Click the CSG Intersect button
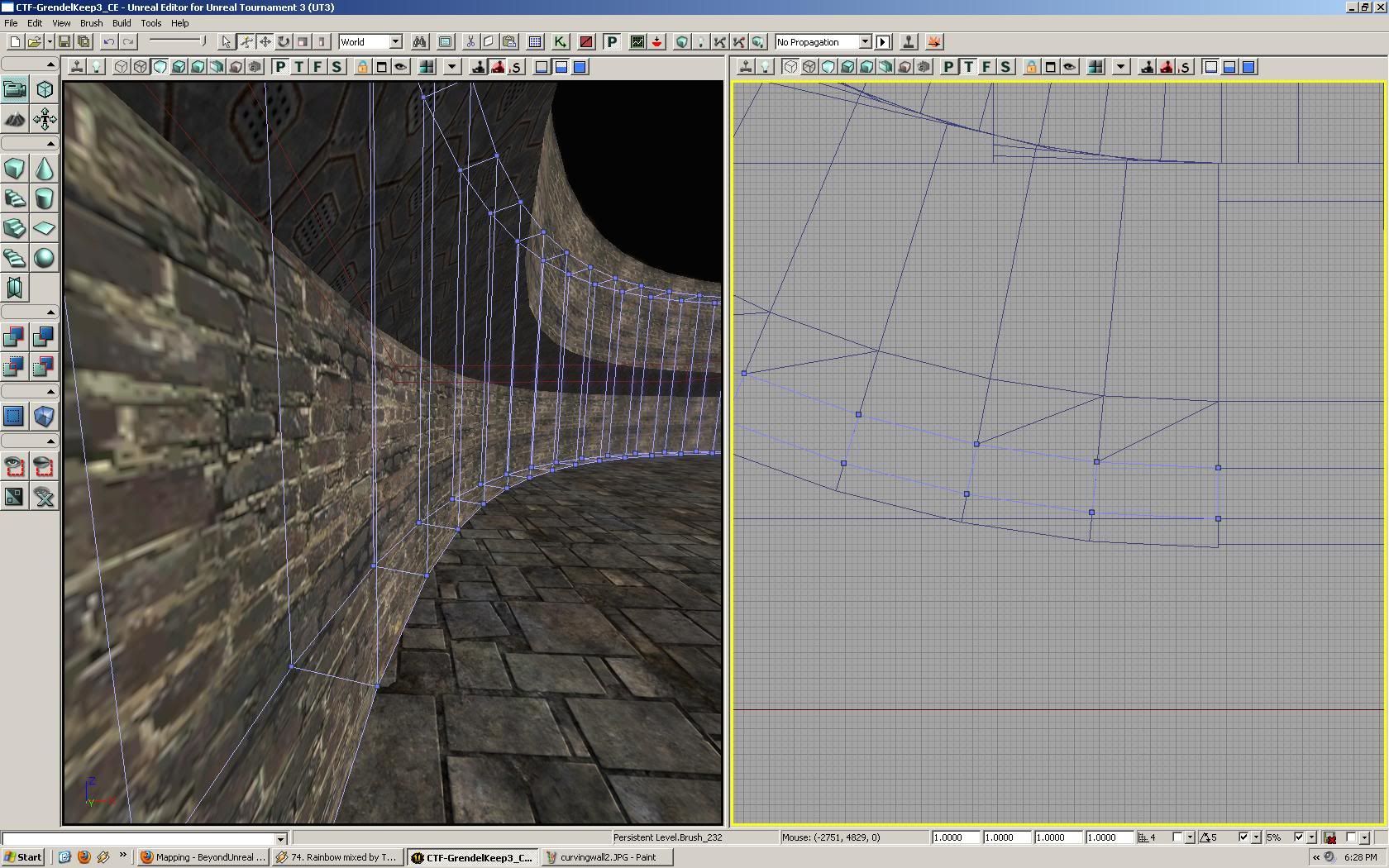The width and height of the screenshot is (1389, 868). tap(14, 366)
